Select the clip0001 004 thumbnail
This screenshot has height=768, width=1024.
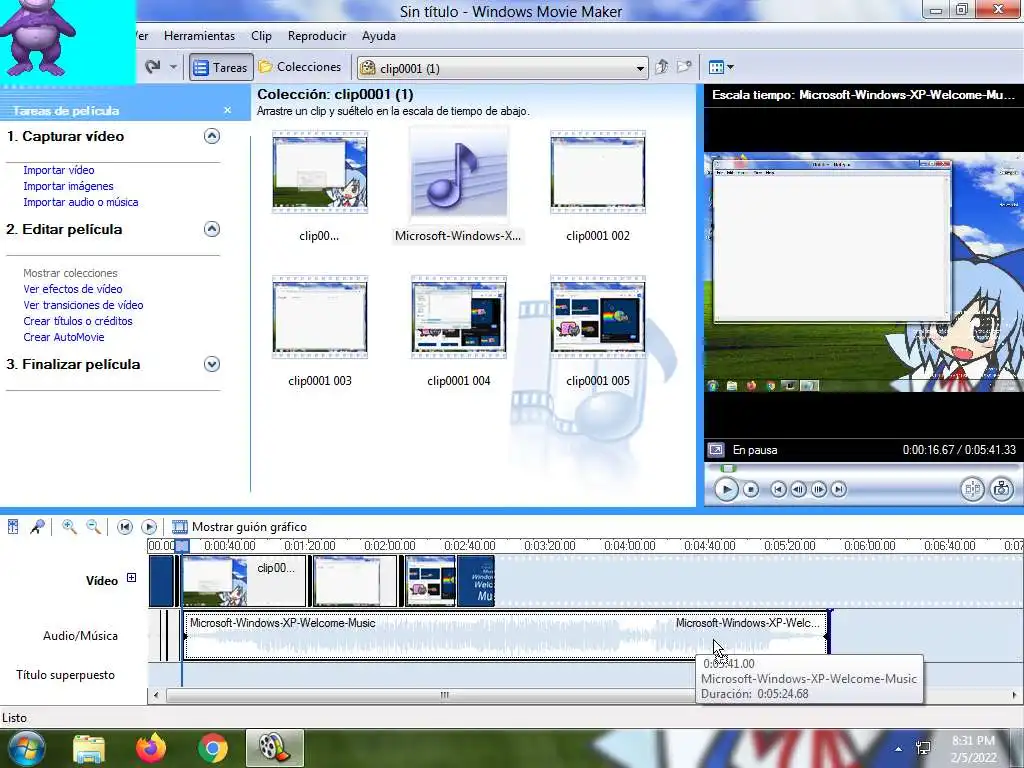(458, 317)
